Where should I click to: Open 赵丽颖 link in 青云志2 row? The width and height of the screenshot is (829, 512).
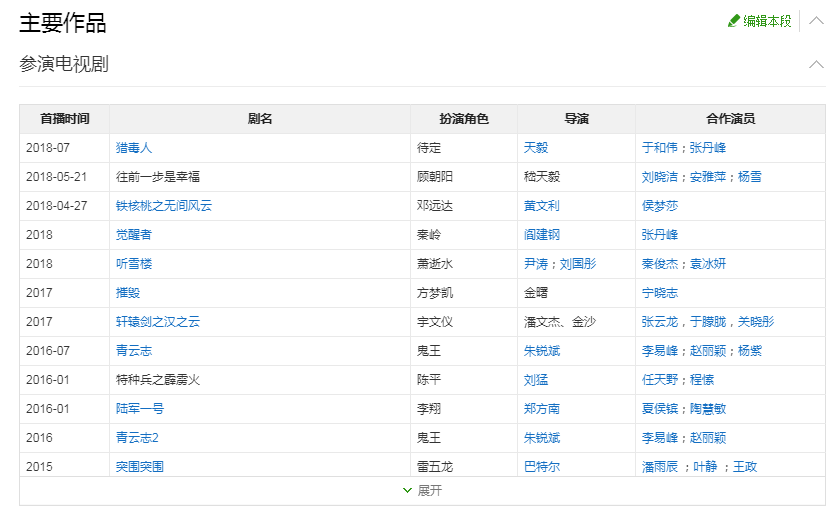coord(707,438)
